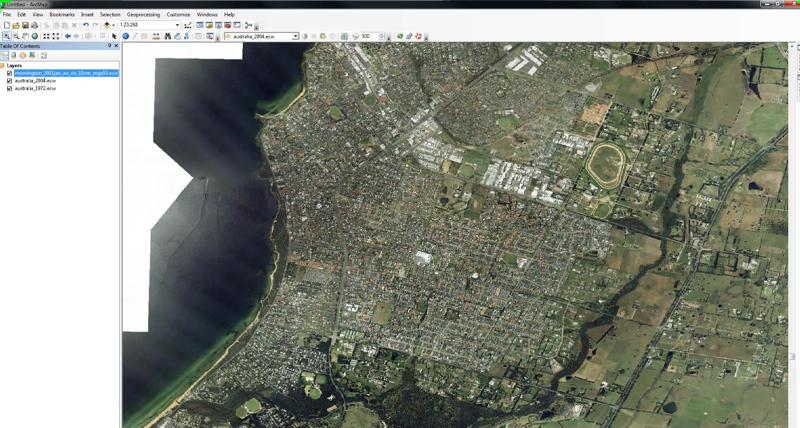List layers by drawing order
This screenshot has height=428, width=800.
[4, 55]
